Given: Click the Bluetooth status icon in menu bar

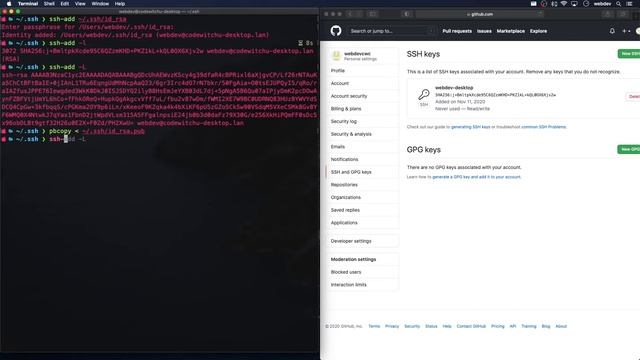Looking at the screenshot, I should pos(554,4).
